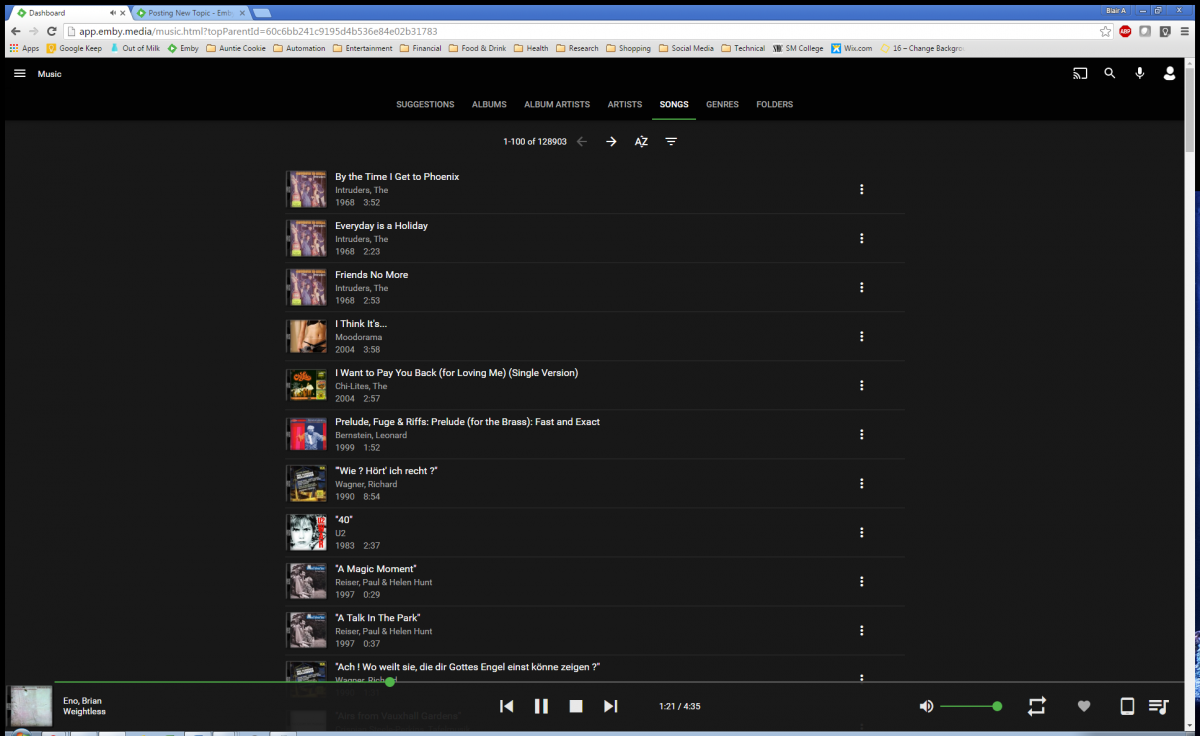Switch to the Posting New Topic browser tab

point(190,13)
